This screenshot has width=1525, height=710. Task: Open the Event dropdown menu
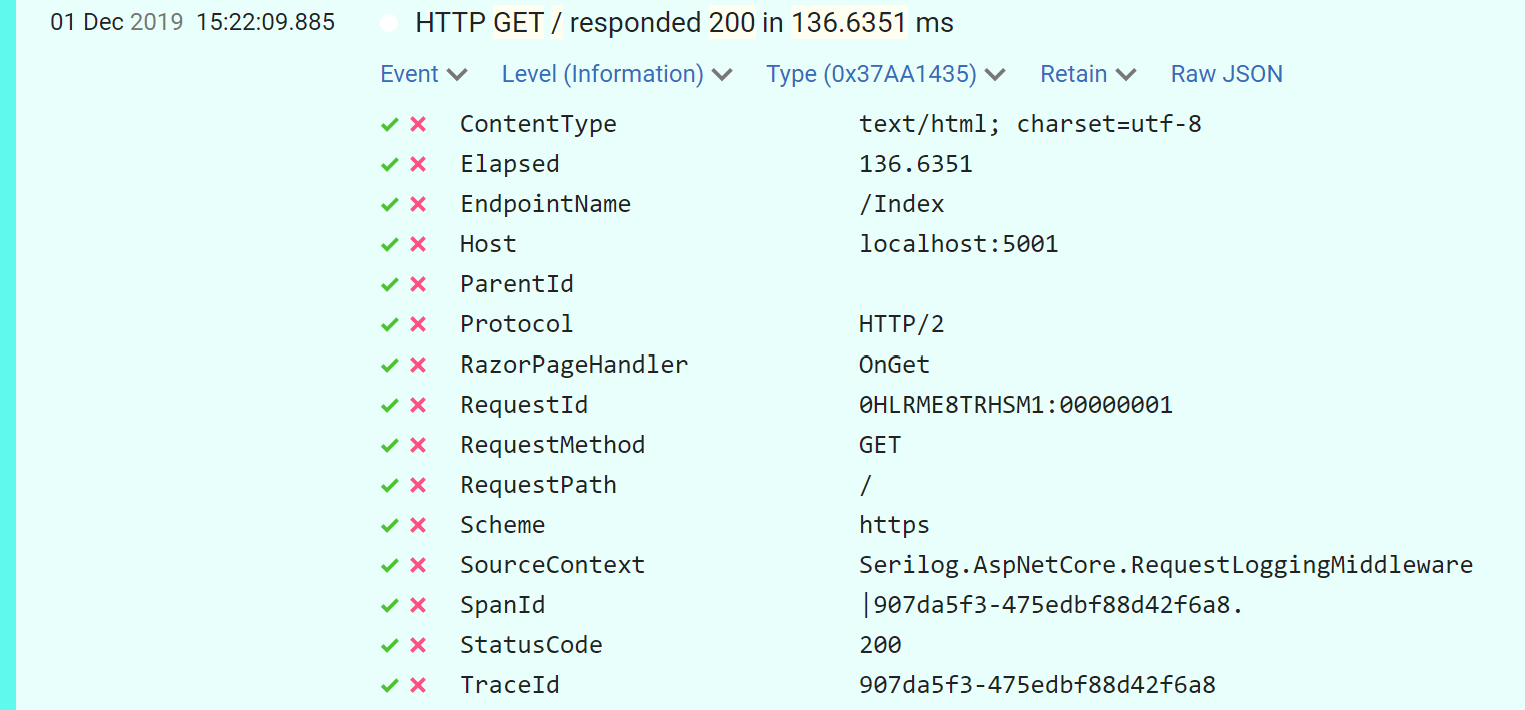(423, 75)
